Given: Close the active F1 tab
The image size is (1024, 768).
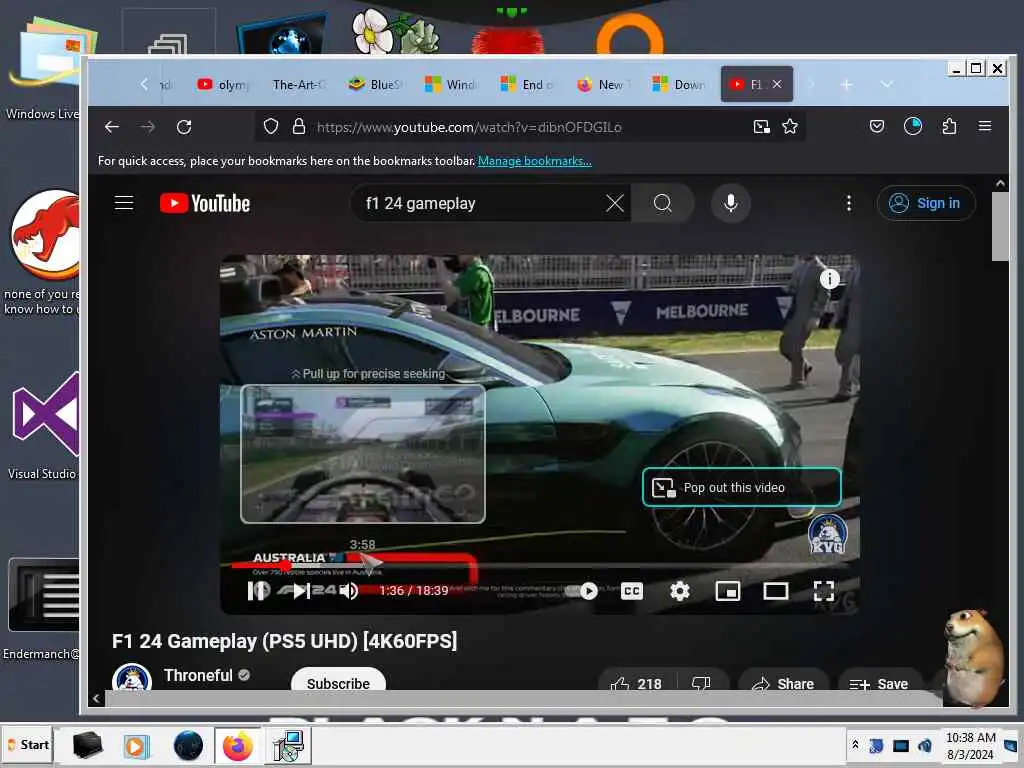Looking at the screenshot, I should 777,84.
